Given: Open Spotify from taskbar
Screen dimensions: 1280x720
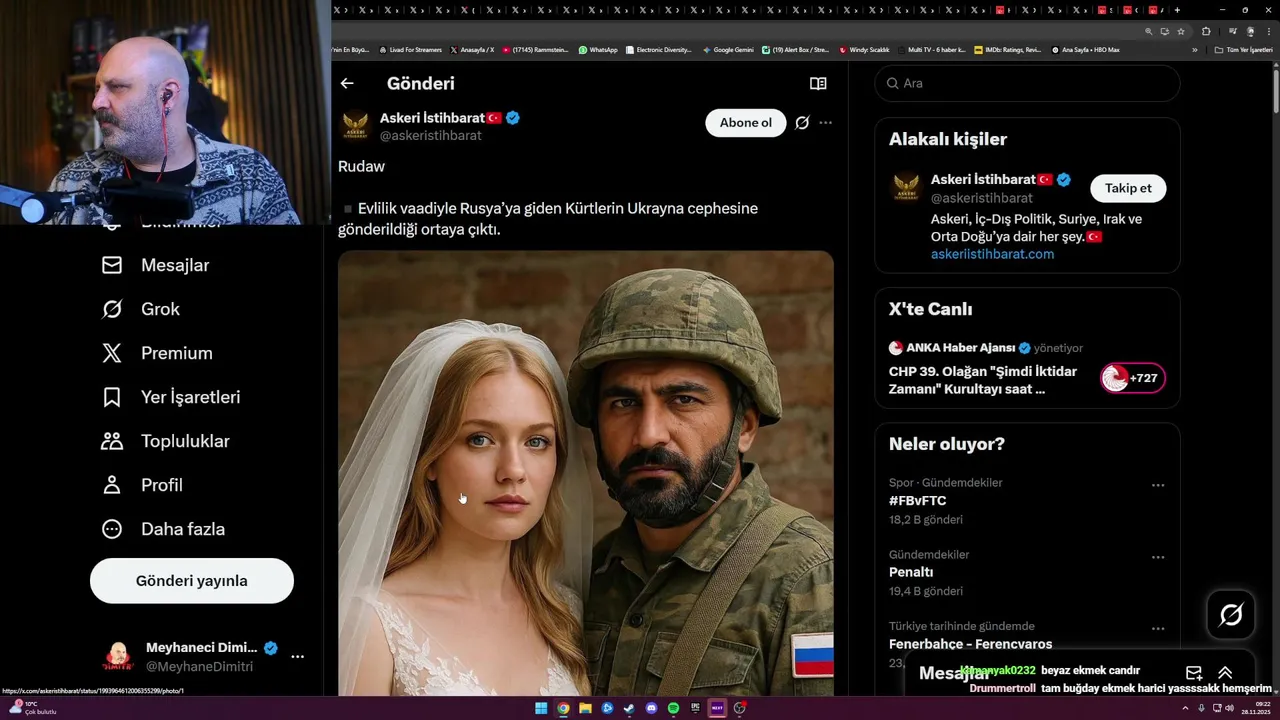Looking at the screenshot, I should coord(673,708).
